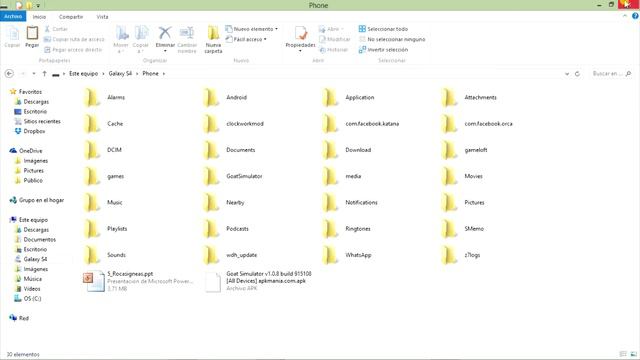
Task: Open the Archivo tab
Action: [13, 16]
